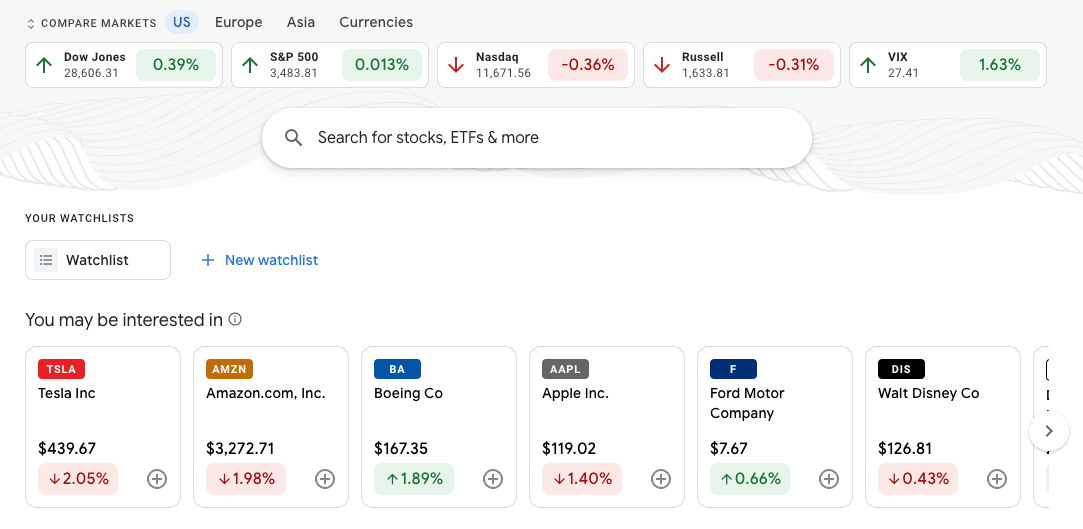Click the TSLA ticker badge
The height and width of the screenshot is (529, 1083).
(x=61, y=369)
